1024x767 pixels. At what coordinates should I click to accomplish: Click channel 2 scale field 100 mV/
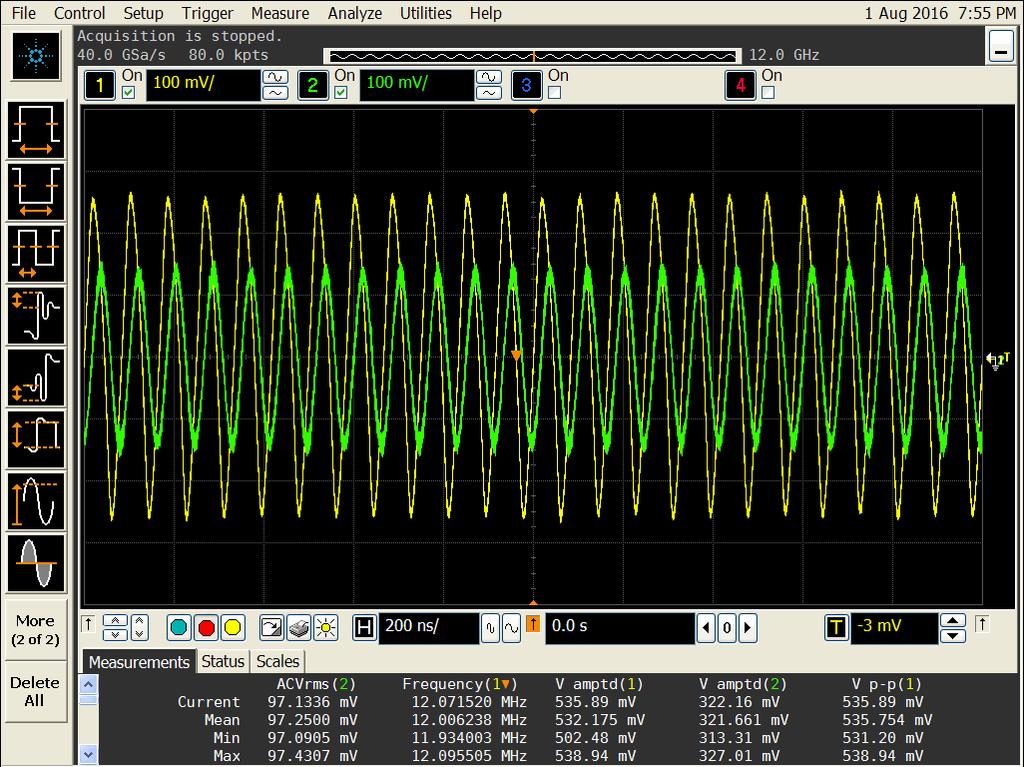coord(417,85)
